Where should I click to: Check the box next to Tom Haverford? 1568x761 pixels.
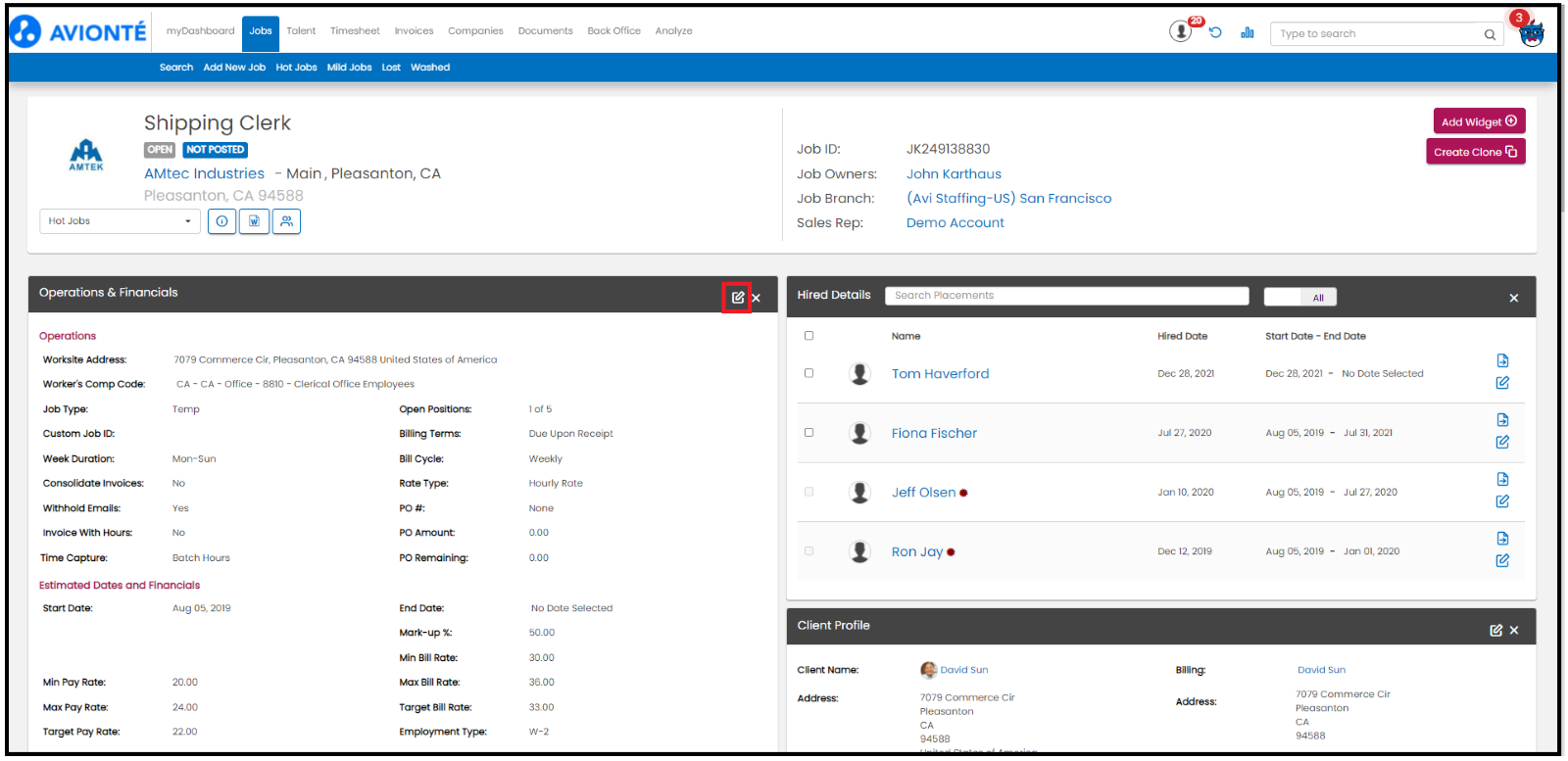[808, 373]
